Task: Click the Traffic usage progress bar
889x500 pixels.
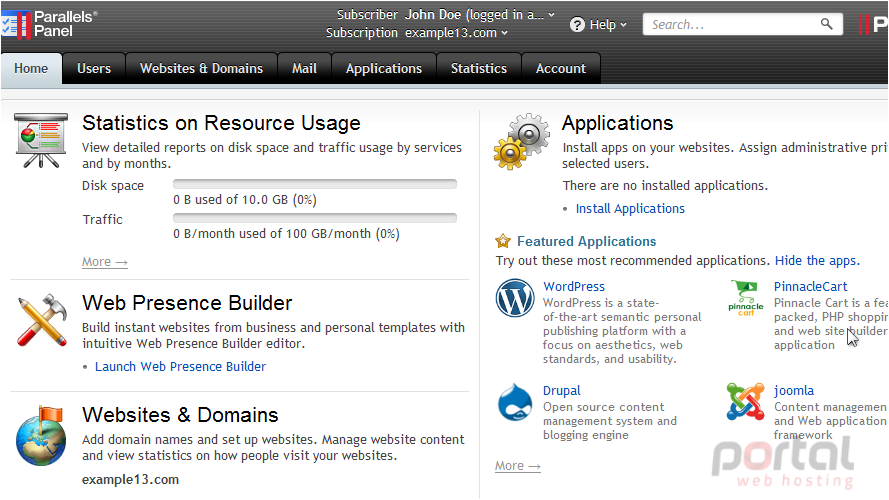Action: 315,218
